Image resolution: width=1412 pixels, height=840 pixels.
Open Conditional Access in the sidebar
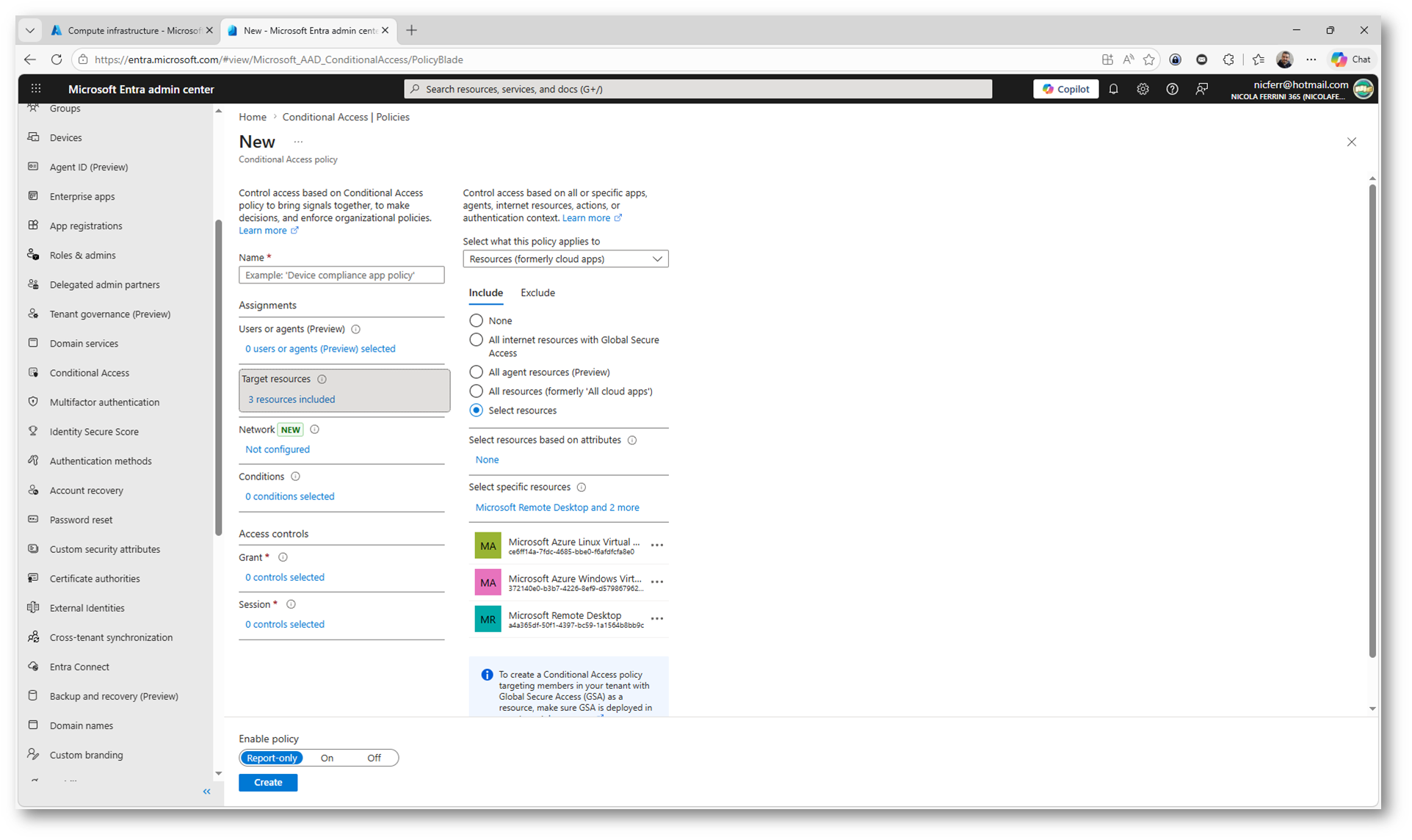(89, 373)
